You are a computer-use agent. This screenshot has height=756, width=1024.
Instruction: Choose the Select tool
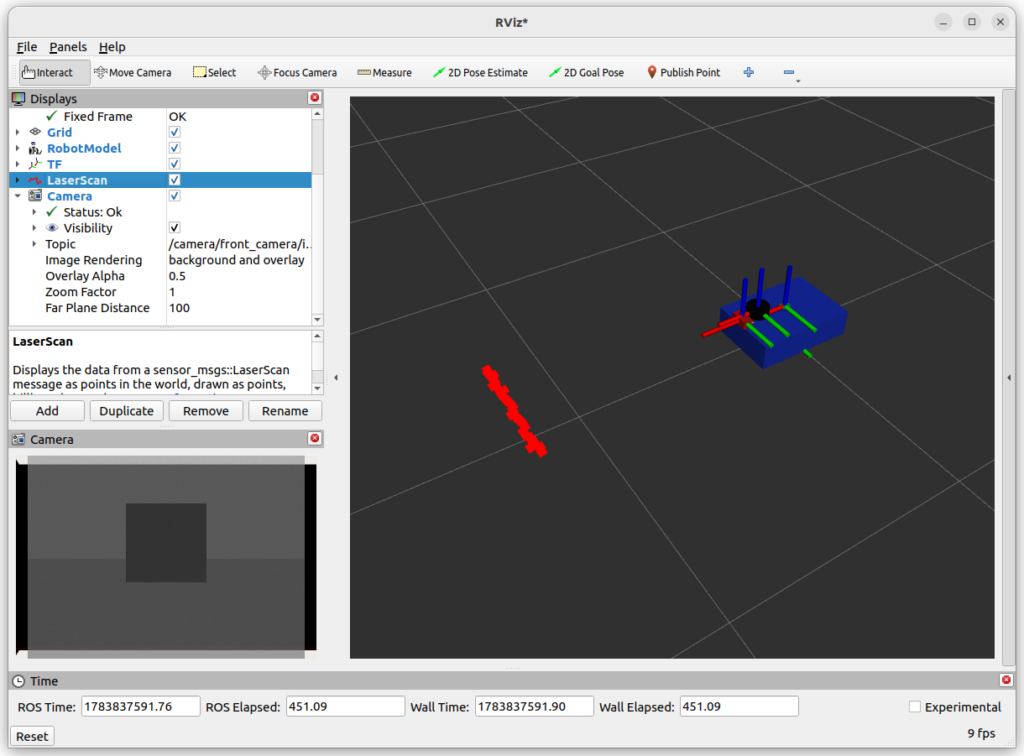click(214, 72)
